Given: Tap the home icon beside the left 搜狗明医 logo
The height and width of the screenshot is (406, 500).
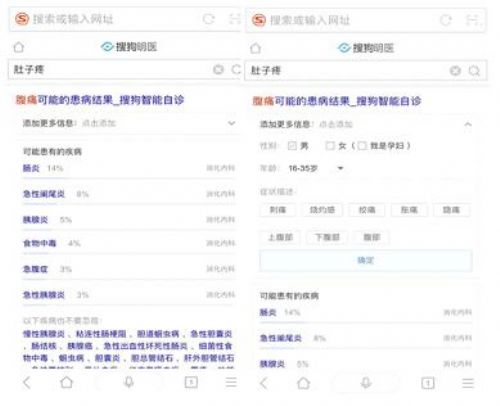Looking at the screenshot, I should coord(19,47).
